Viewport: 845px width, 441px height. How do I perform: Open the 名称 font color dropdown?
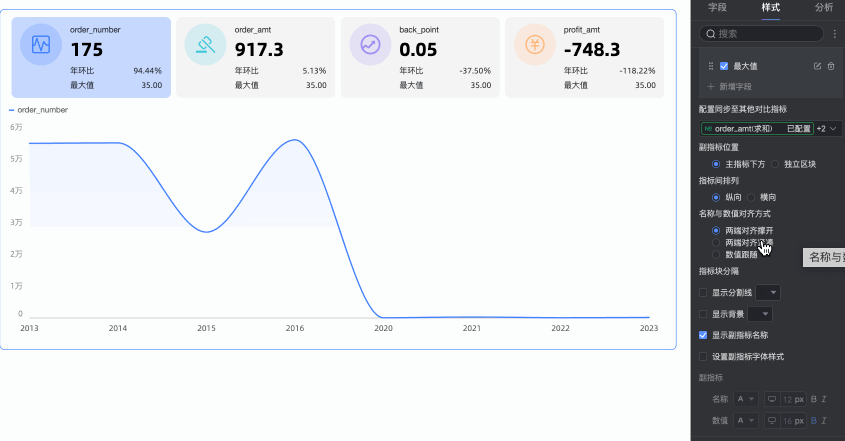[x=745, y=399]
